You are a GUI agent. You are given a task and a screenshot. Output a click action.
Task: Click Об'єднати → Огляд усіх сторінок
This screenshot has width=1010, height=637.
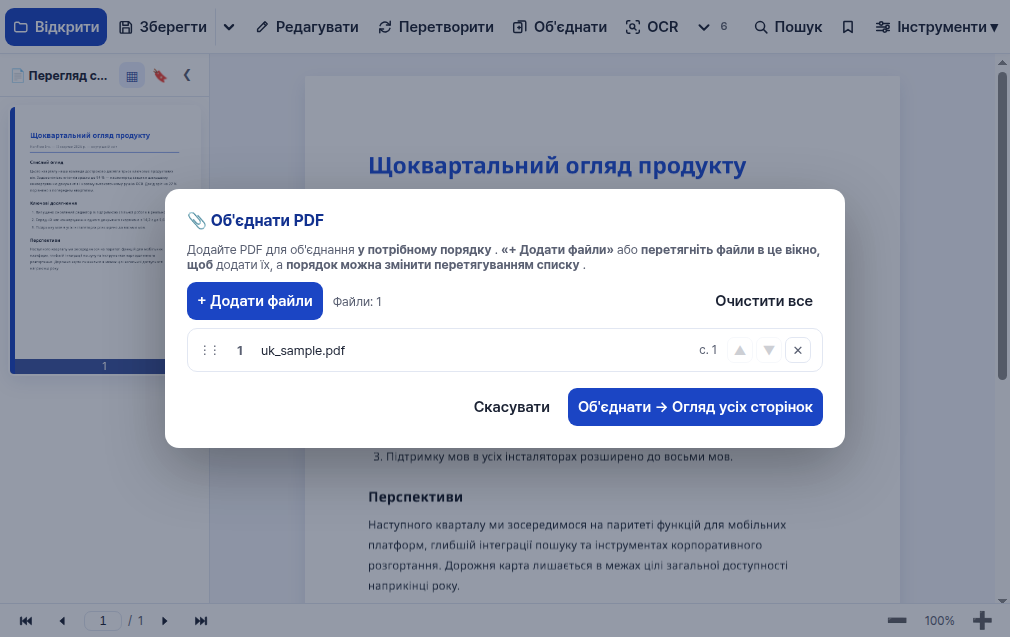point(695,407)
